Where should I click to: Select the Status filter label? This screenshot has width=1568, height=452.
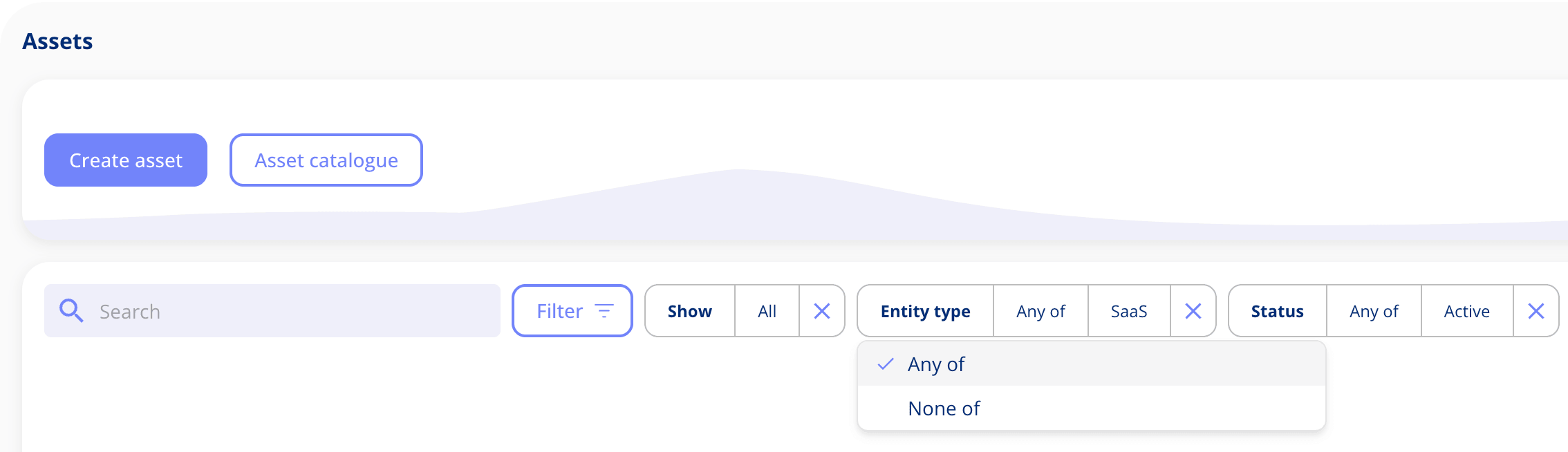[x=1276, y=311]
